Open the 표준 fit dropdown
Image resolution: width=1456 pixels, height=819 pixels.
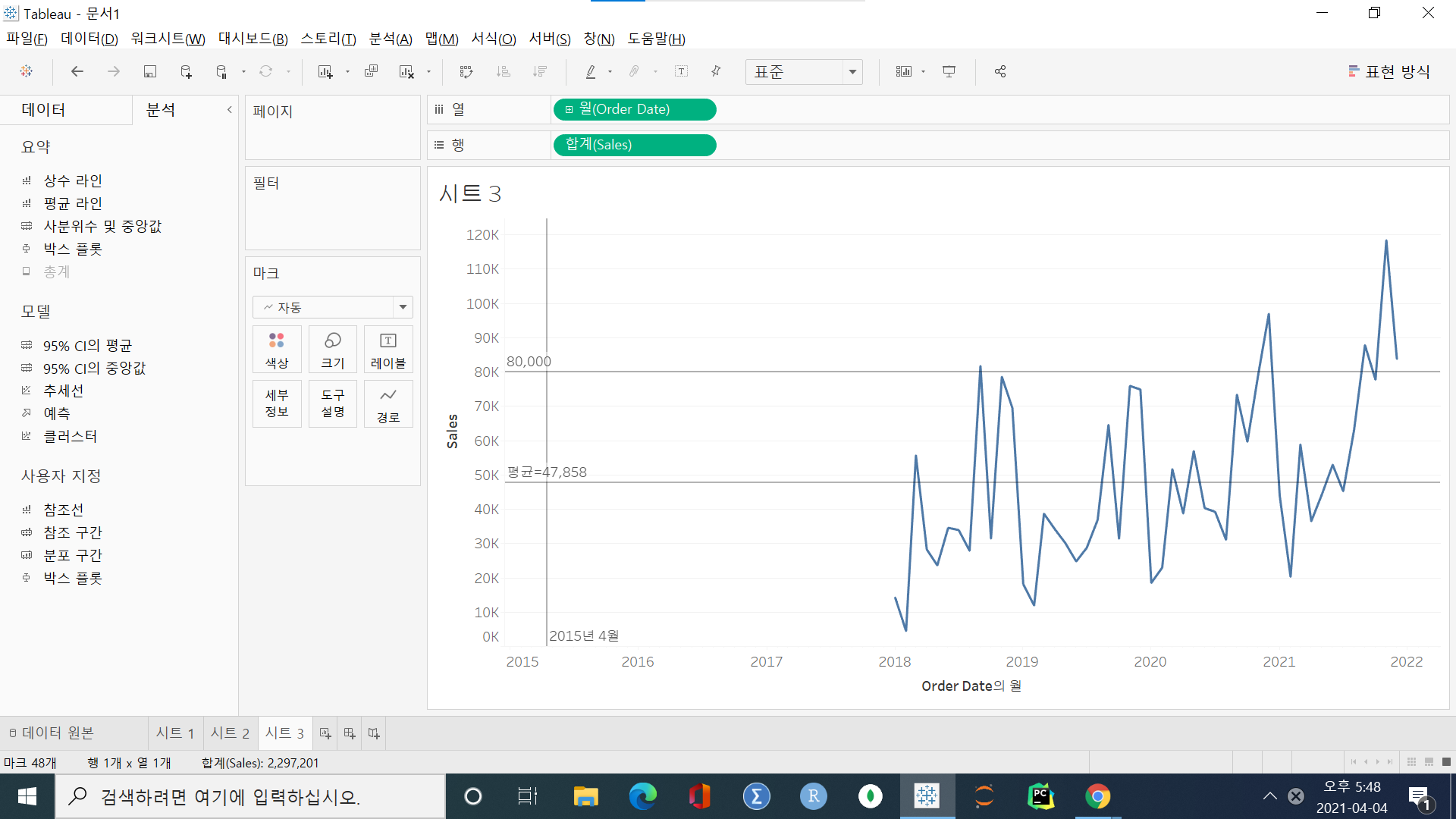852,72
